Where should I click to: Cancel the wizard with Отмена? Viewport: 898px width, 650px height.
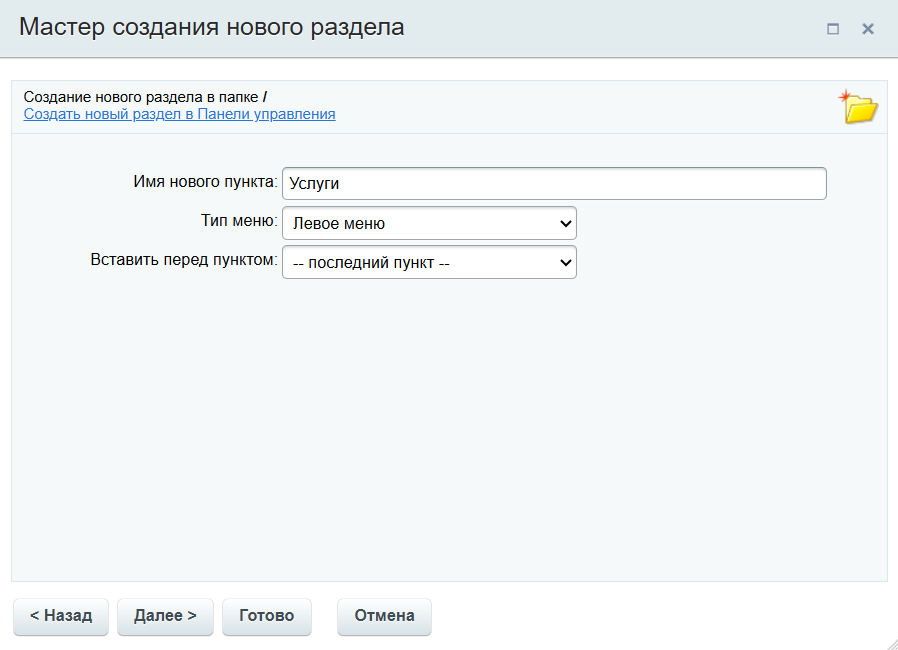click(x=384, y=616)
